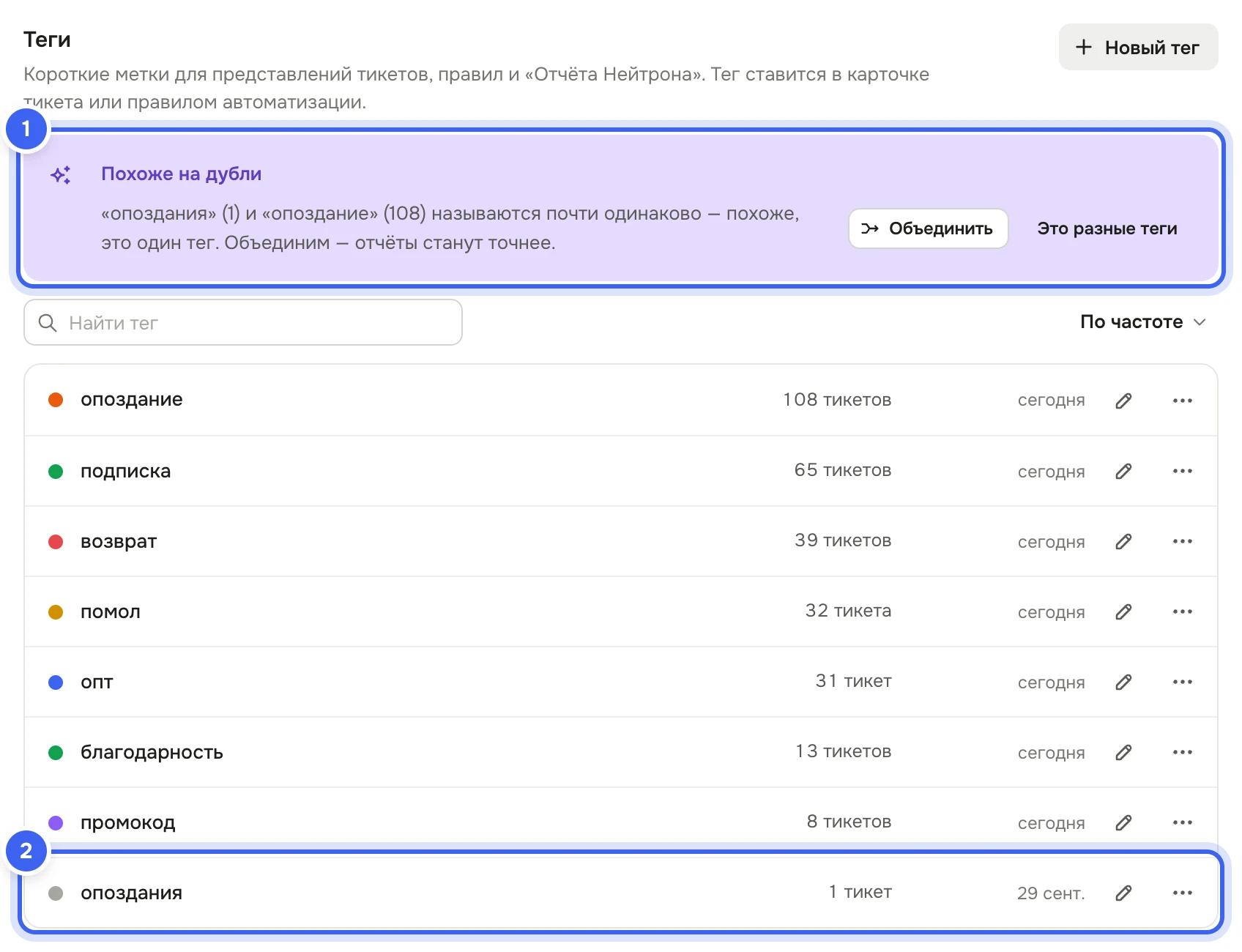
Task: Open more options for «опоздание» tag
Action: pyautogui.click(x=1183, y=401)
